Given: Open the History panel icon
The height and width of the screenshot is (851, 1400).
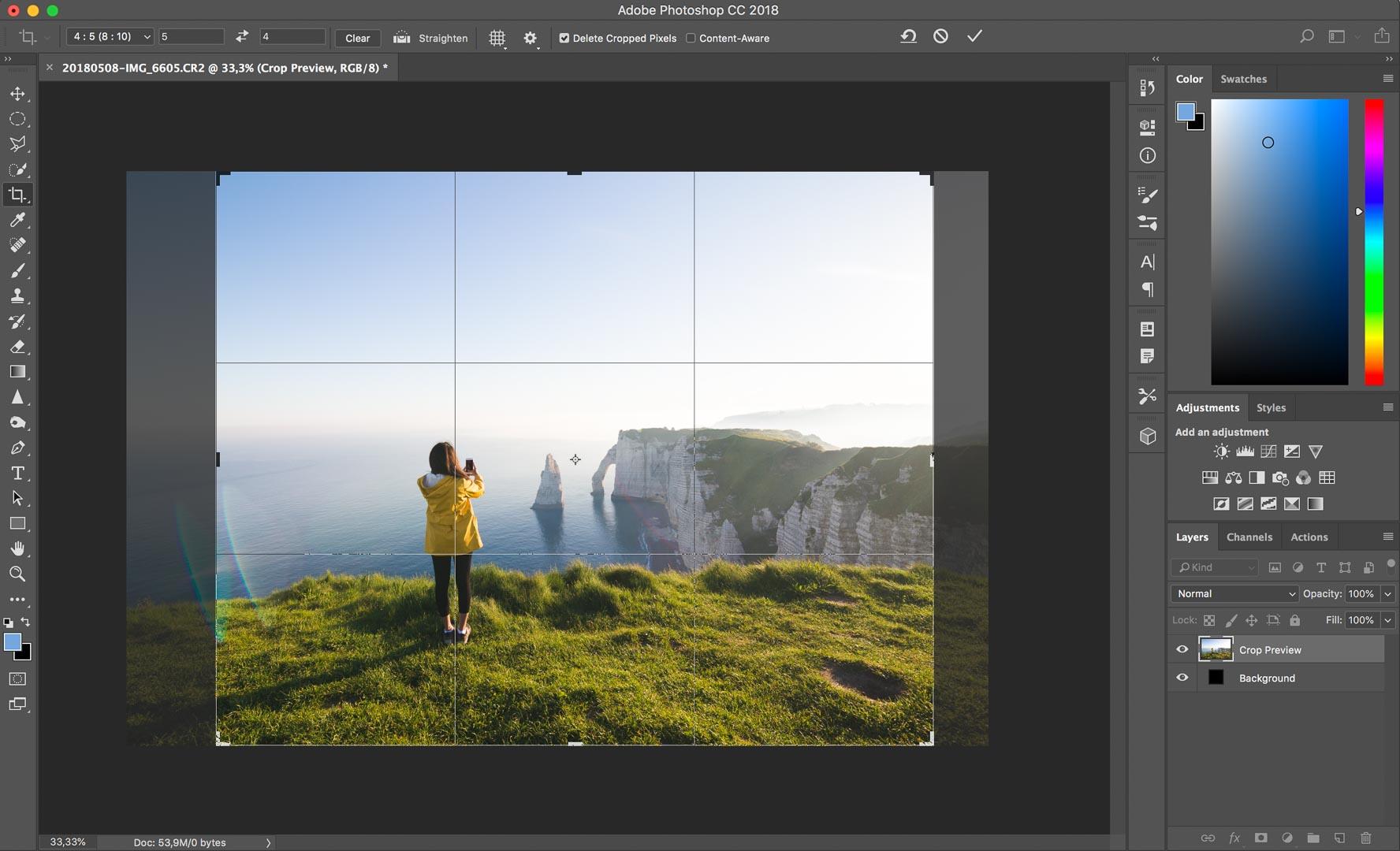Looking at the screenshot, I should tap(1148, 88).
